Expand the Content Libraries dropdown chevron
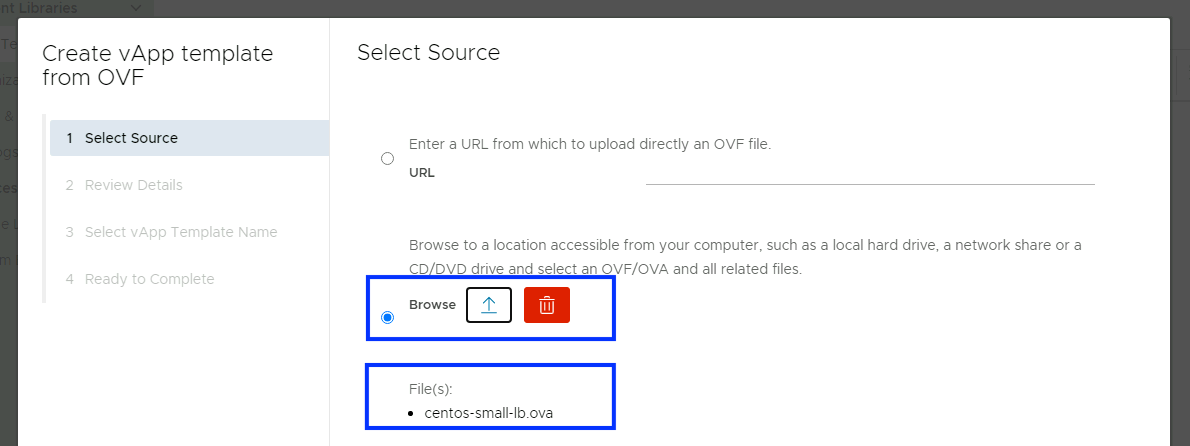This screenshot has width=1190, height=446. [x=136, y=8]
